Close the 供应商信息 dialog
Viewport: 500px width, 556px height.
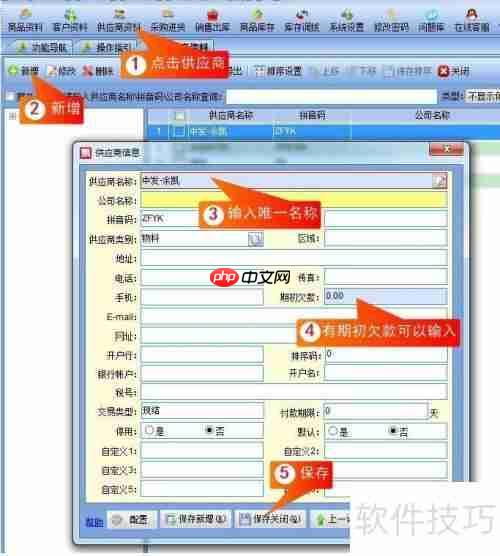coord(446,149)
